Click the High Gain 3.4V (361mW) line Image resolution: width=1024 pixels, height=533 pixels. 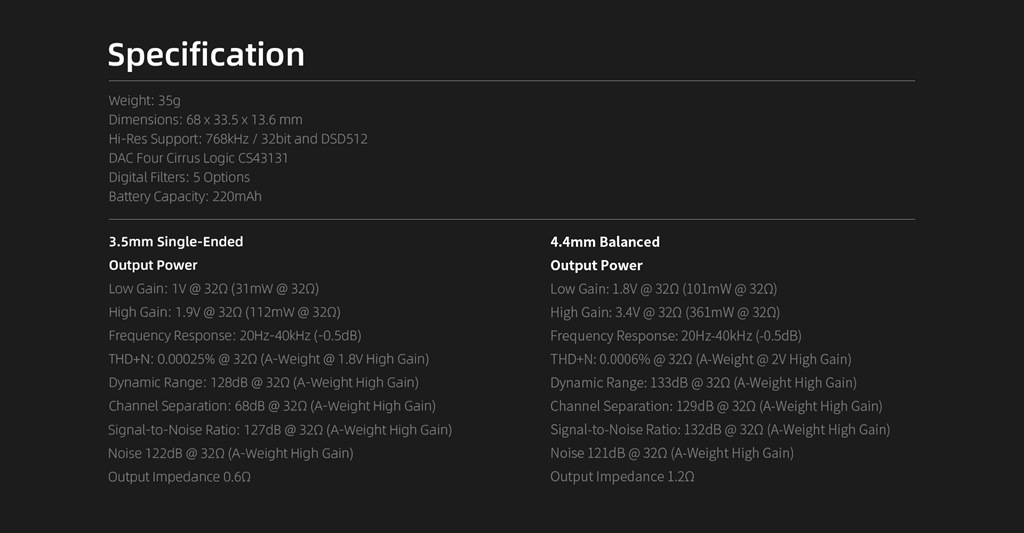(x=664, y=312)
